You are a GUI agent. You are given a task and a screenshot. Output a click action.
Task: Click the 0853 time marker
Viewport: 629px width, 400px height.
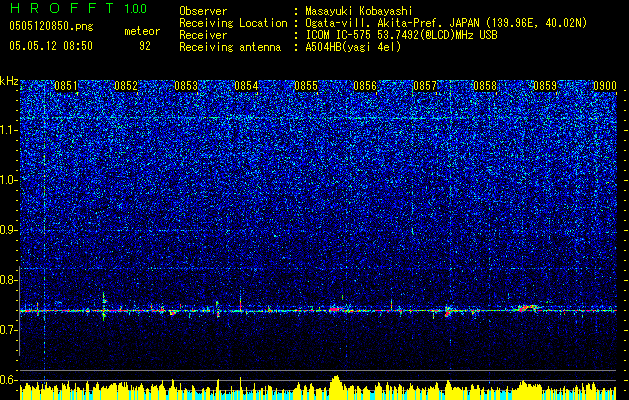tap(186, 86)
